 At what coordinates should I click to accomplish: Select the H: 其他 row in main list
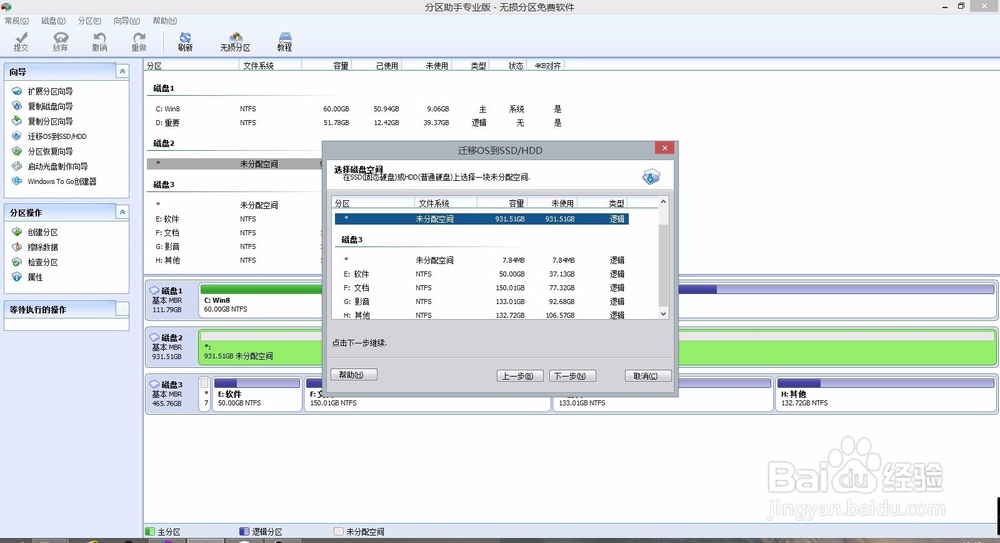235,260
